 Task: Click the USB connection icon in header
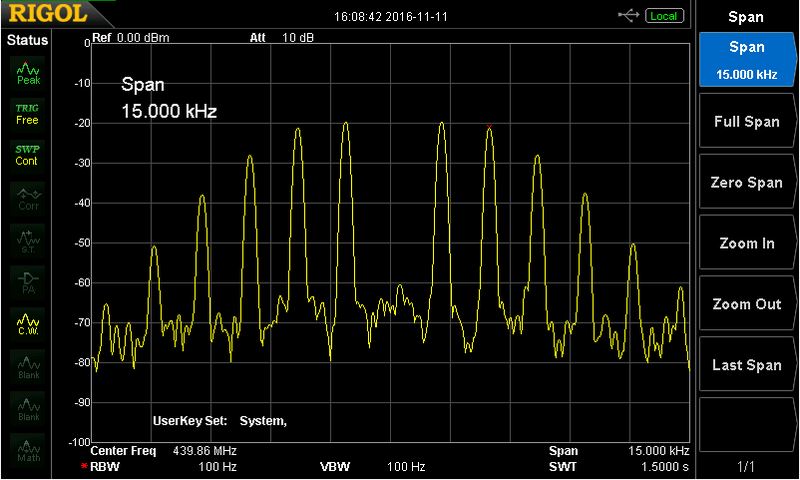click(628, 16)
